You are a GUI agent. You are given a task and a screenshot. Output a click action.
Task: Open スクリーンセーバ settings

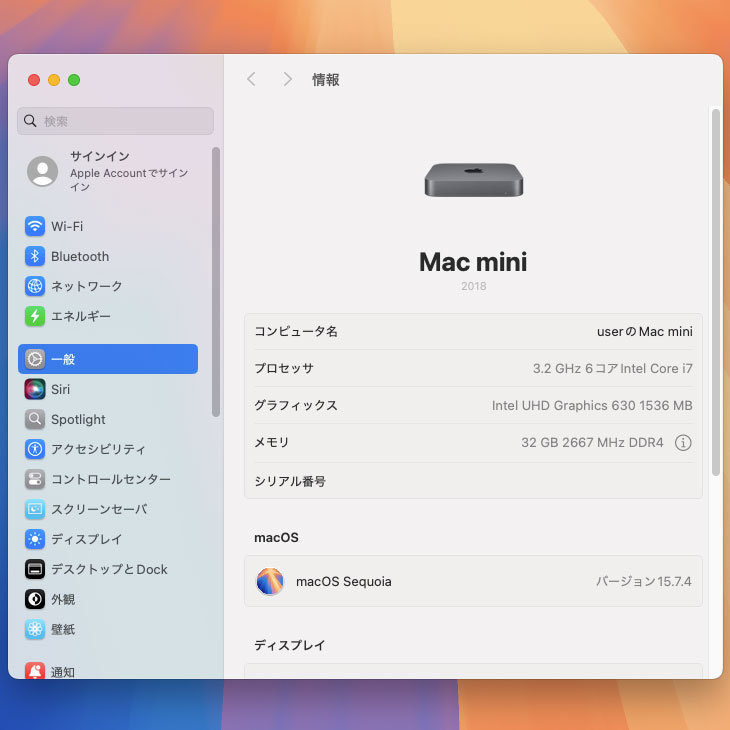pyautogui.click(x=98, y=509)
